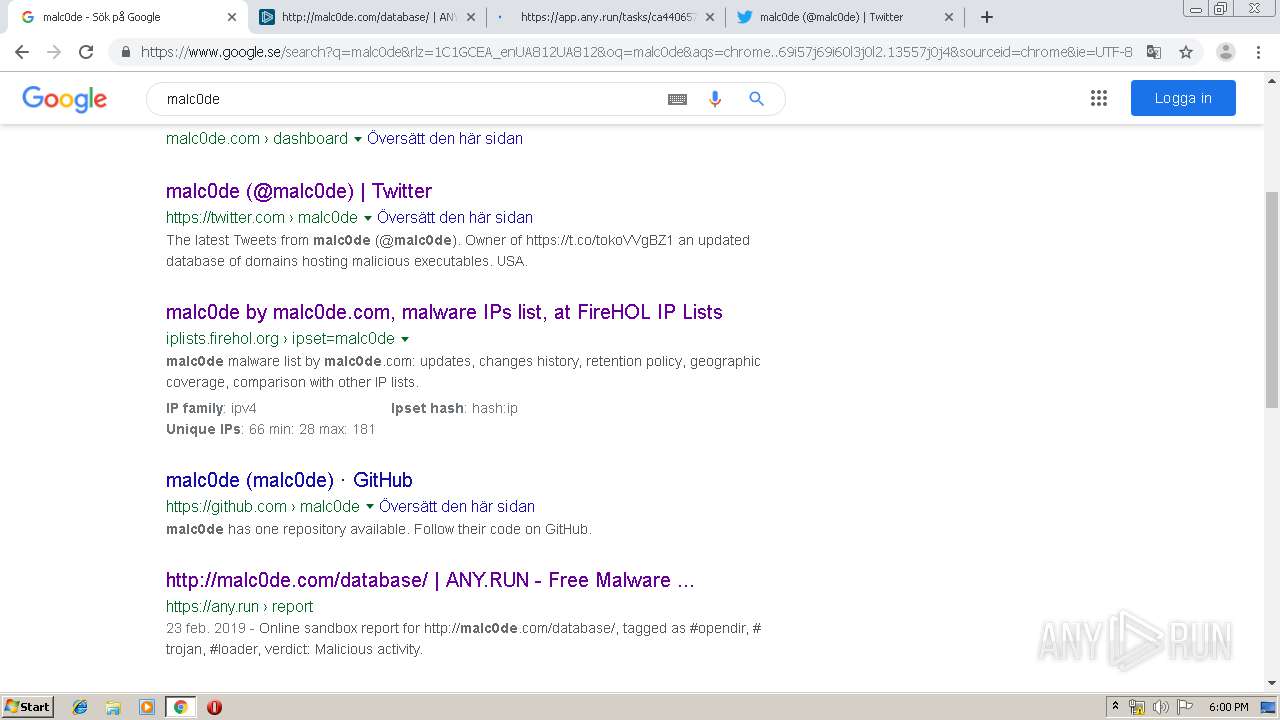Open red Opera icon in taskbar
This screenshot has width=1280, height=720.
point(214,707)
